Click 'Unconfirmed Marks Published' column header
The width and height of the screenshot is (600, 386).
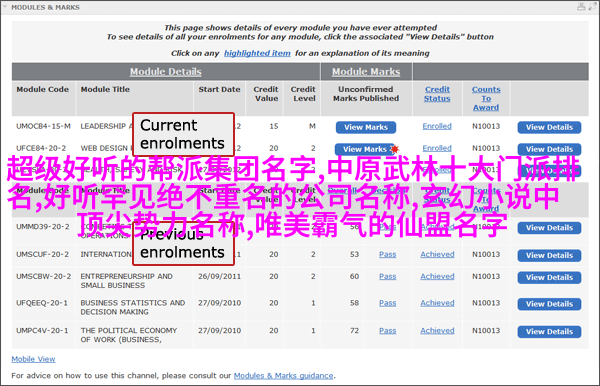pyautogui.click(x=366, y=94)
